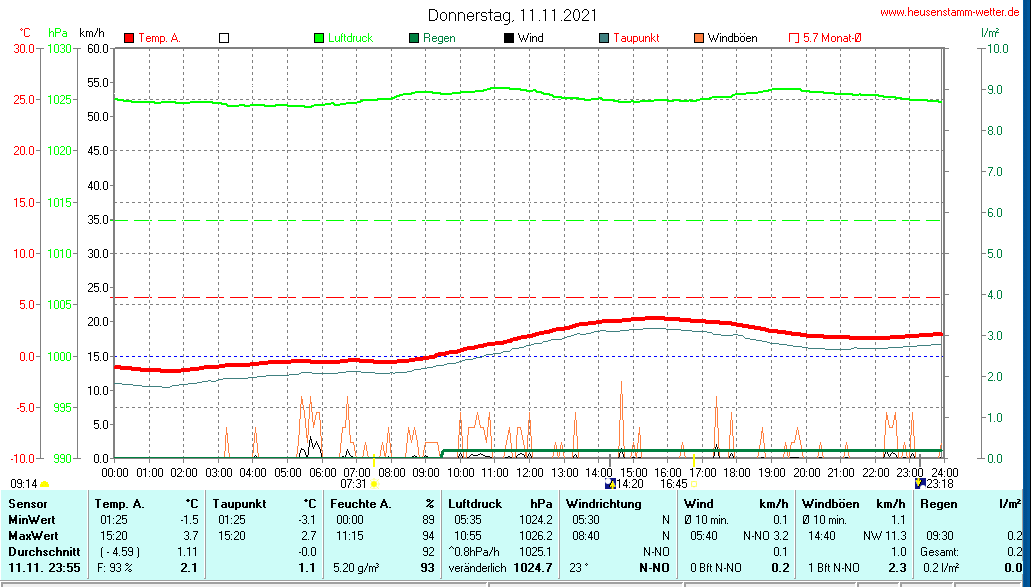Click the sunset icon beside 16:45
This screenshot has height=587, width=1034.
(694, 484)
